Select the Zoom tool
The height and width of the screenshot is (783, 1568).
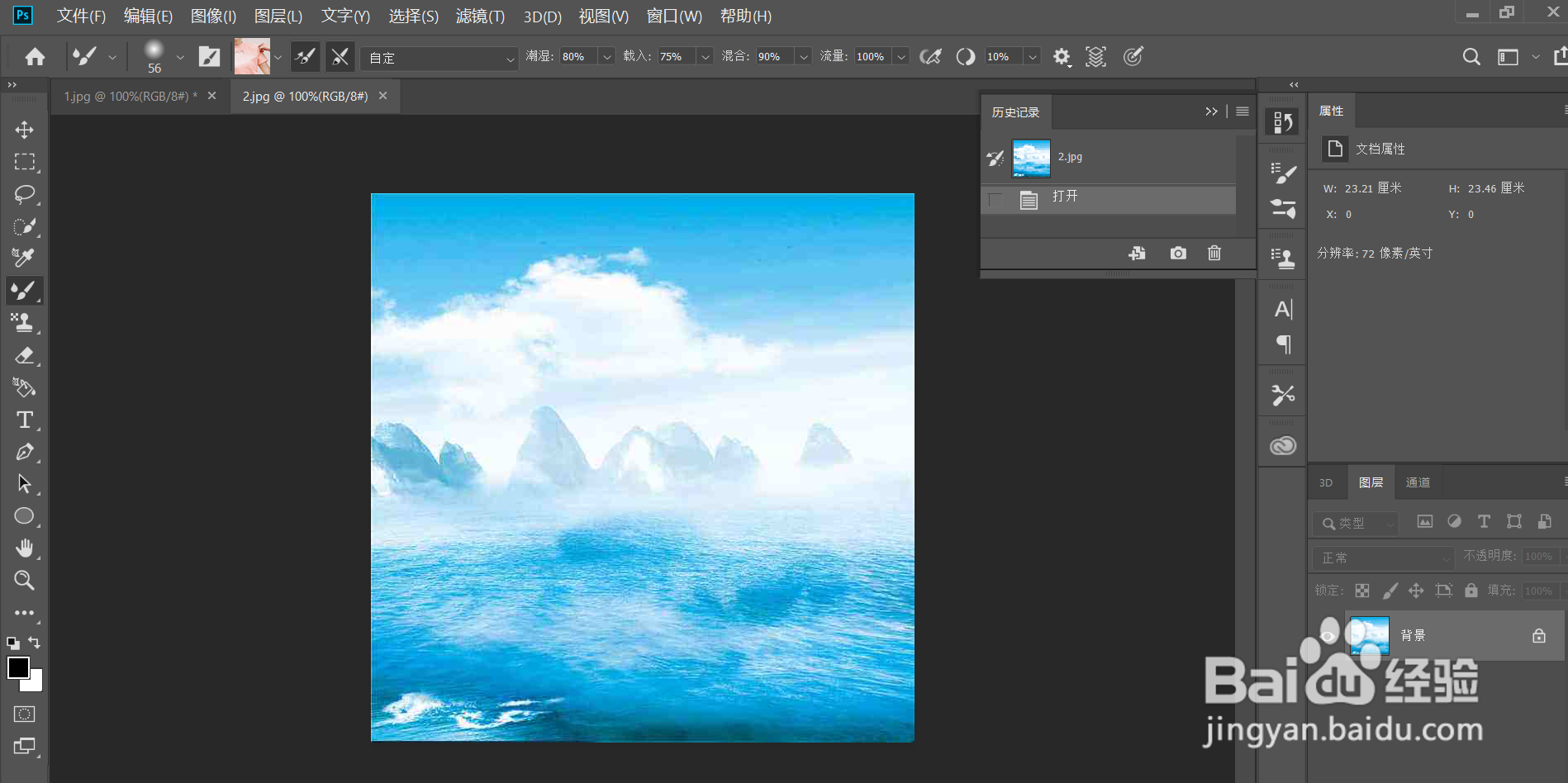(24, 581)
